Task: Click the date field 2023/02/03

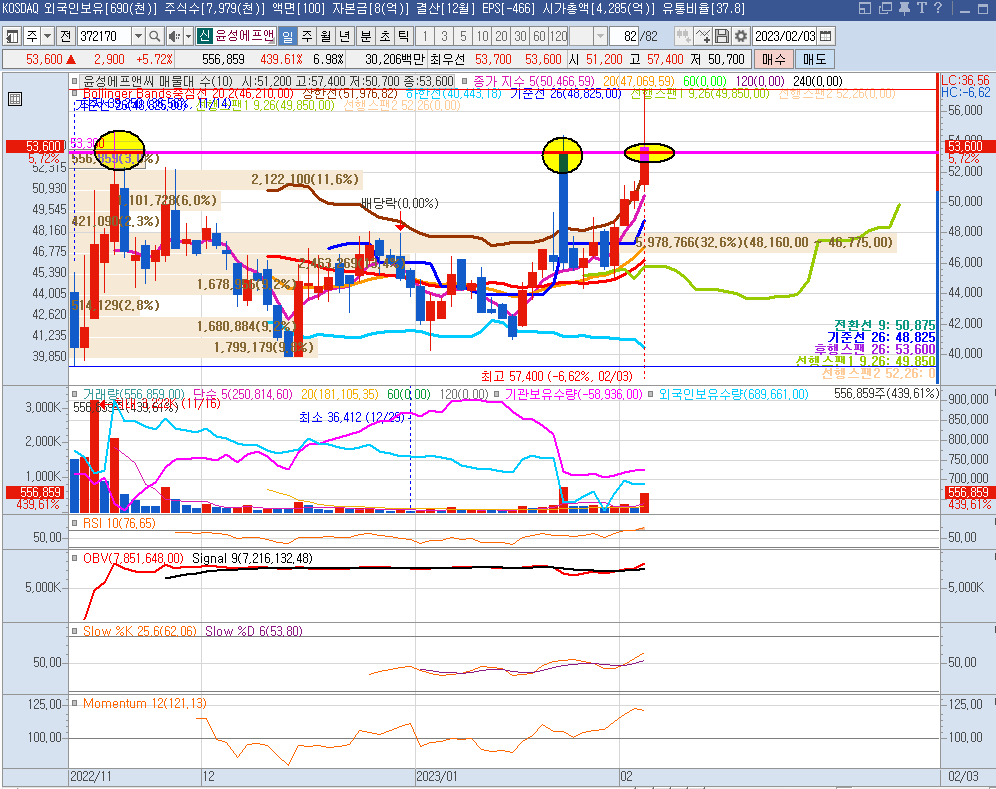Action: [x=785, y=36]
